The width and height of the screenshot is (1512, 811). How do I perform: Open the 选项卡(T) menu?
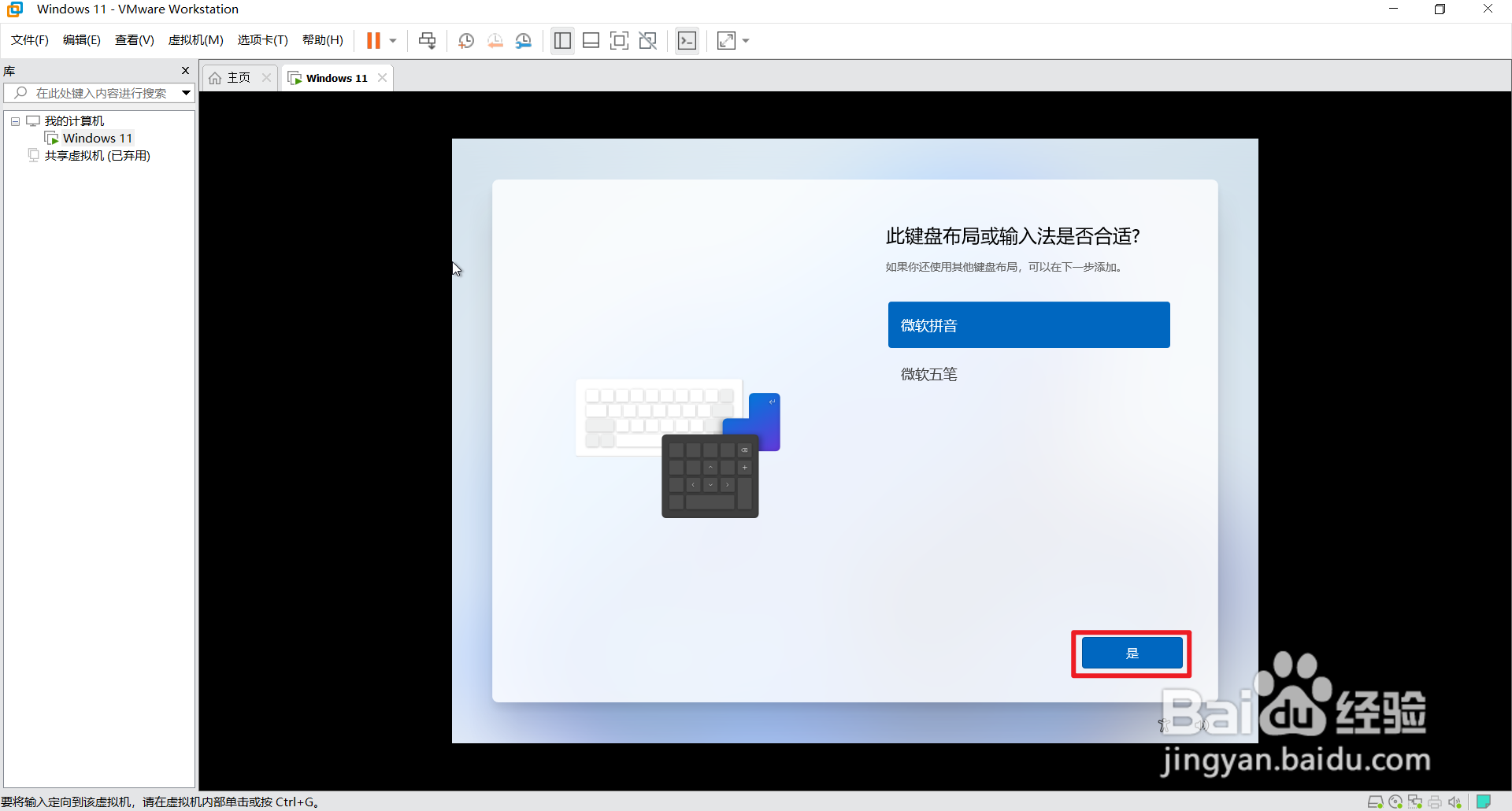click(x=263, y=40)
